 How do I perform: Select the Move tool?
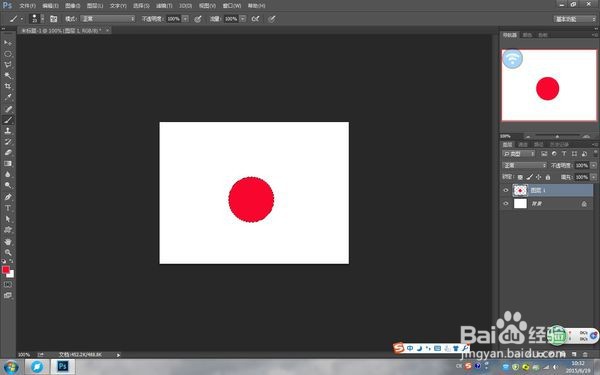pos(8,42)
